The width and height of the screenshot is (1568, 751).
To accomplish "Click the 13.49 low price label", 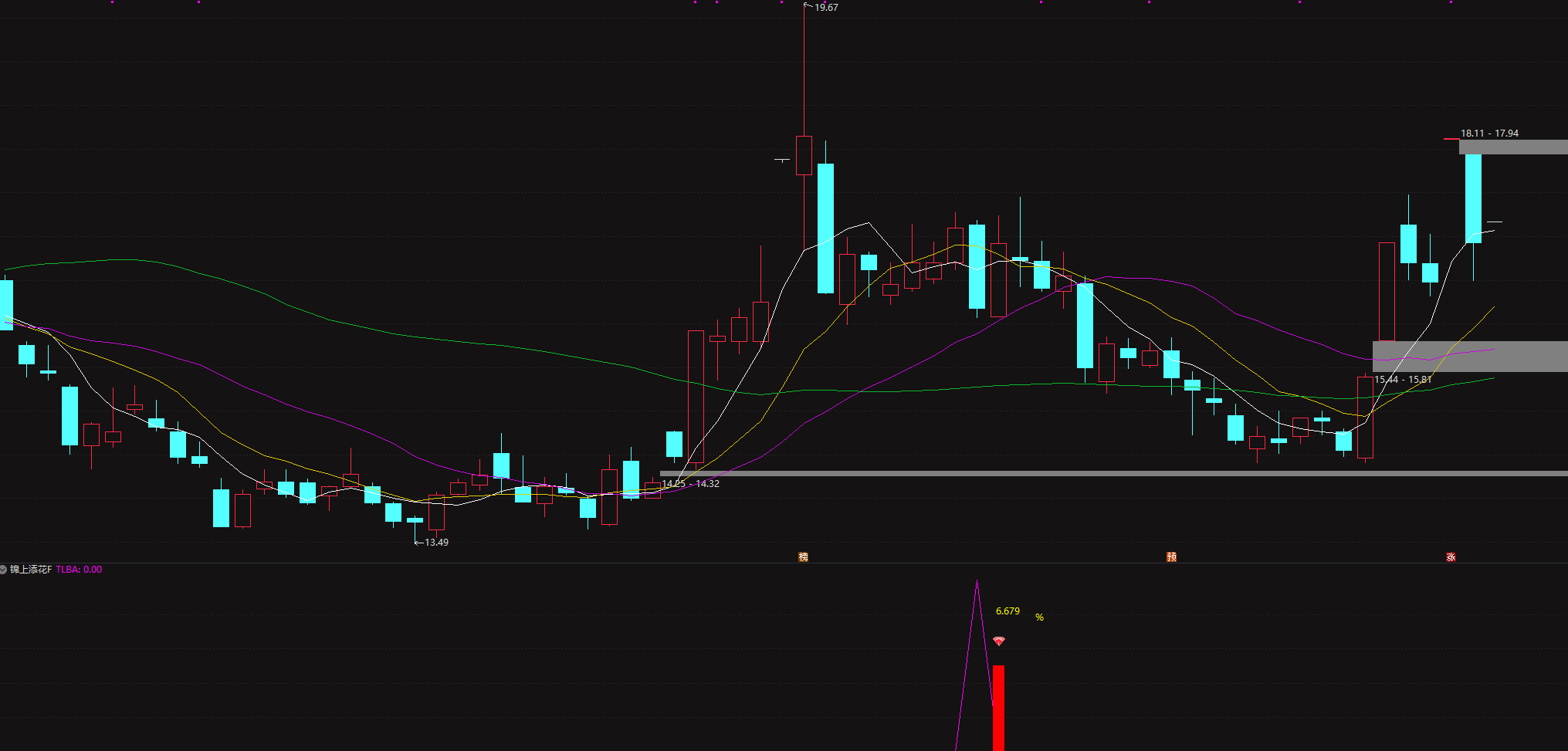I will click(x=435, y=543).
